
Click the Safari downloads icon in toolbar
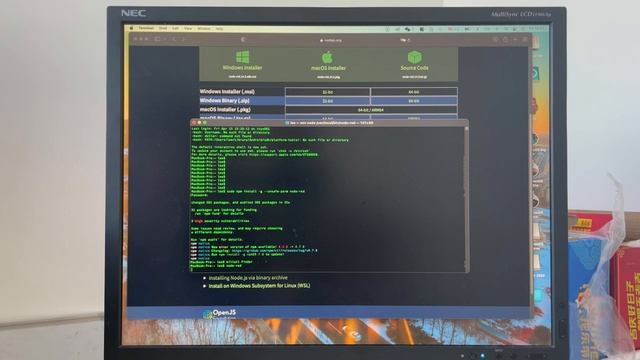coord(495,40)
